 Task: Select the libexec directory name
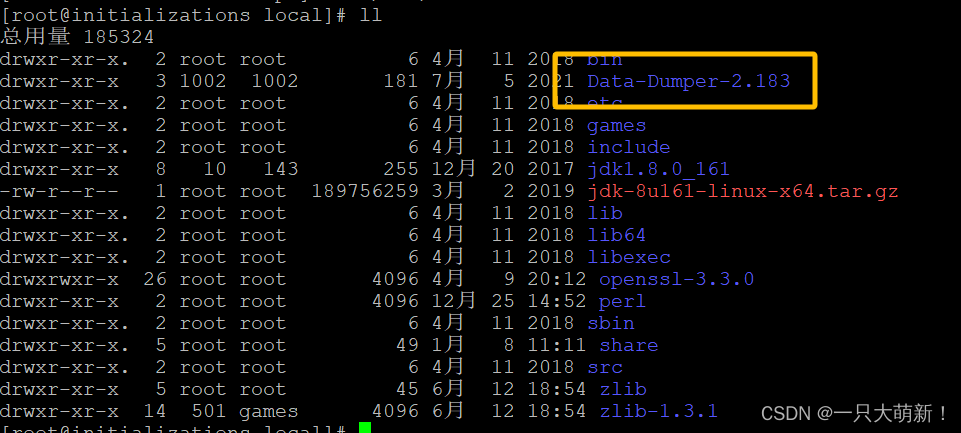point(629,257)
